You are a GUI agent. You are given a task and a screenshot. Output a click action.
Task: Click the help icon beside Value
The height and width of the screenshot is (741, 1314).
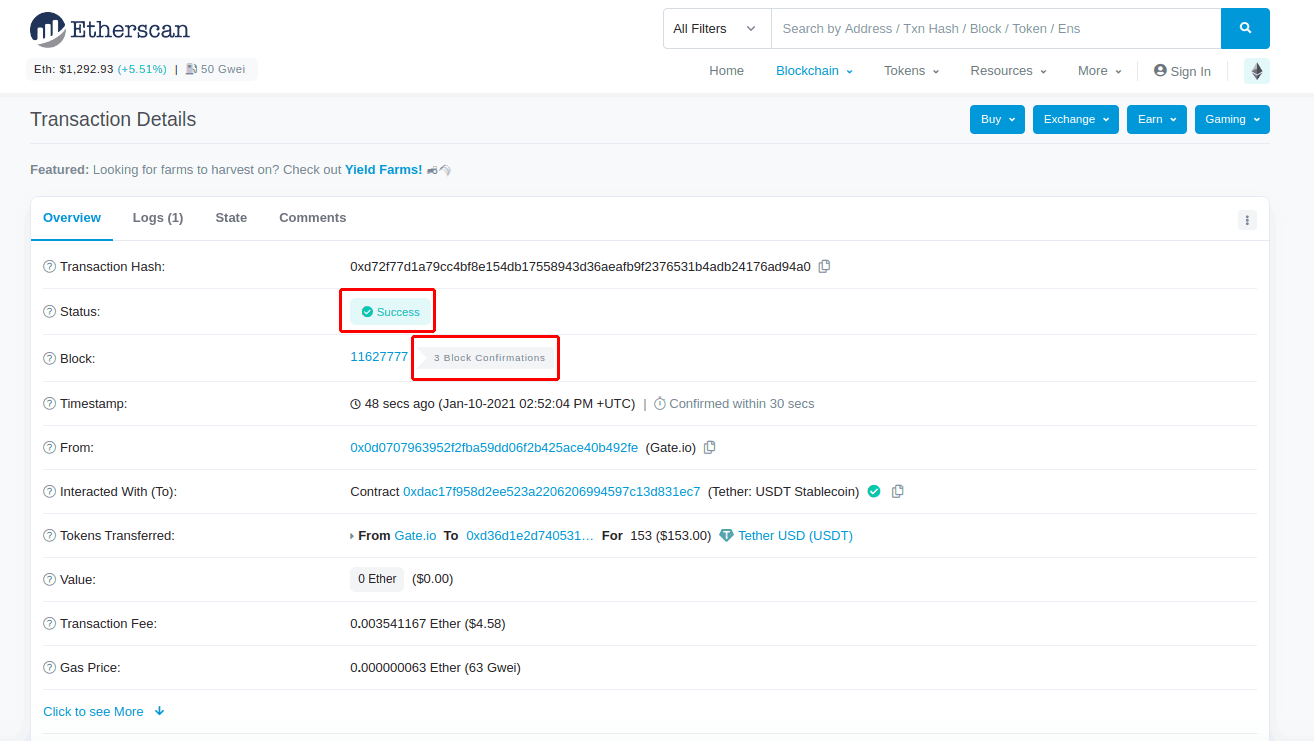tap(49, 579)
